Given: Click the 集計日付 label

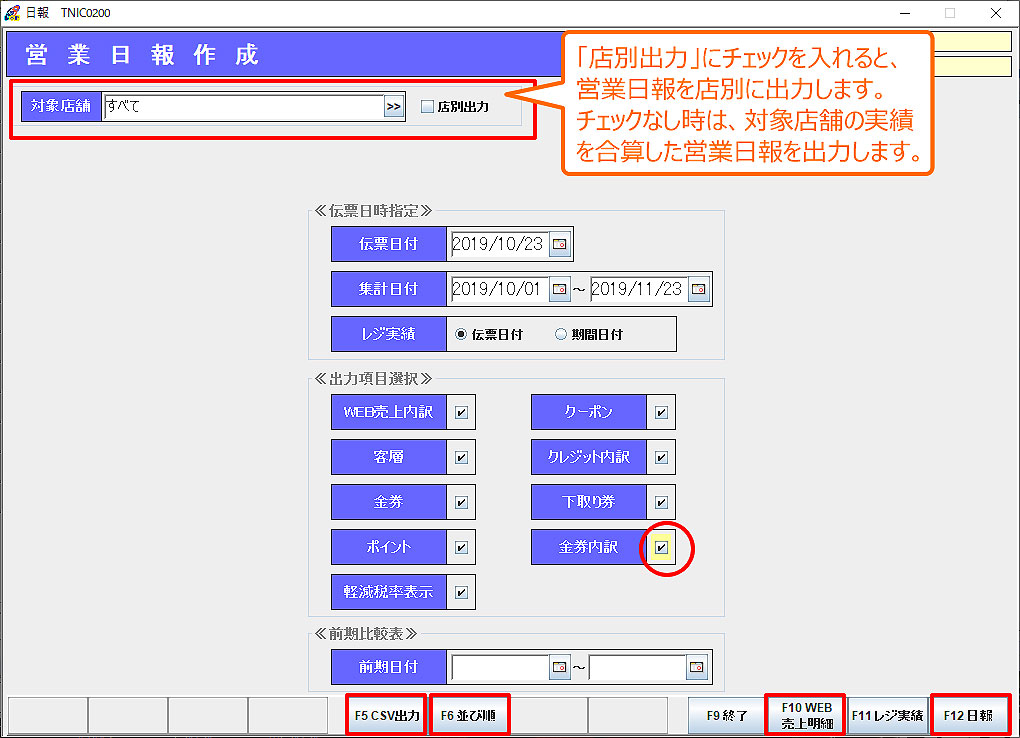Looking at the screenshot, I should 388,289.
